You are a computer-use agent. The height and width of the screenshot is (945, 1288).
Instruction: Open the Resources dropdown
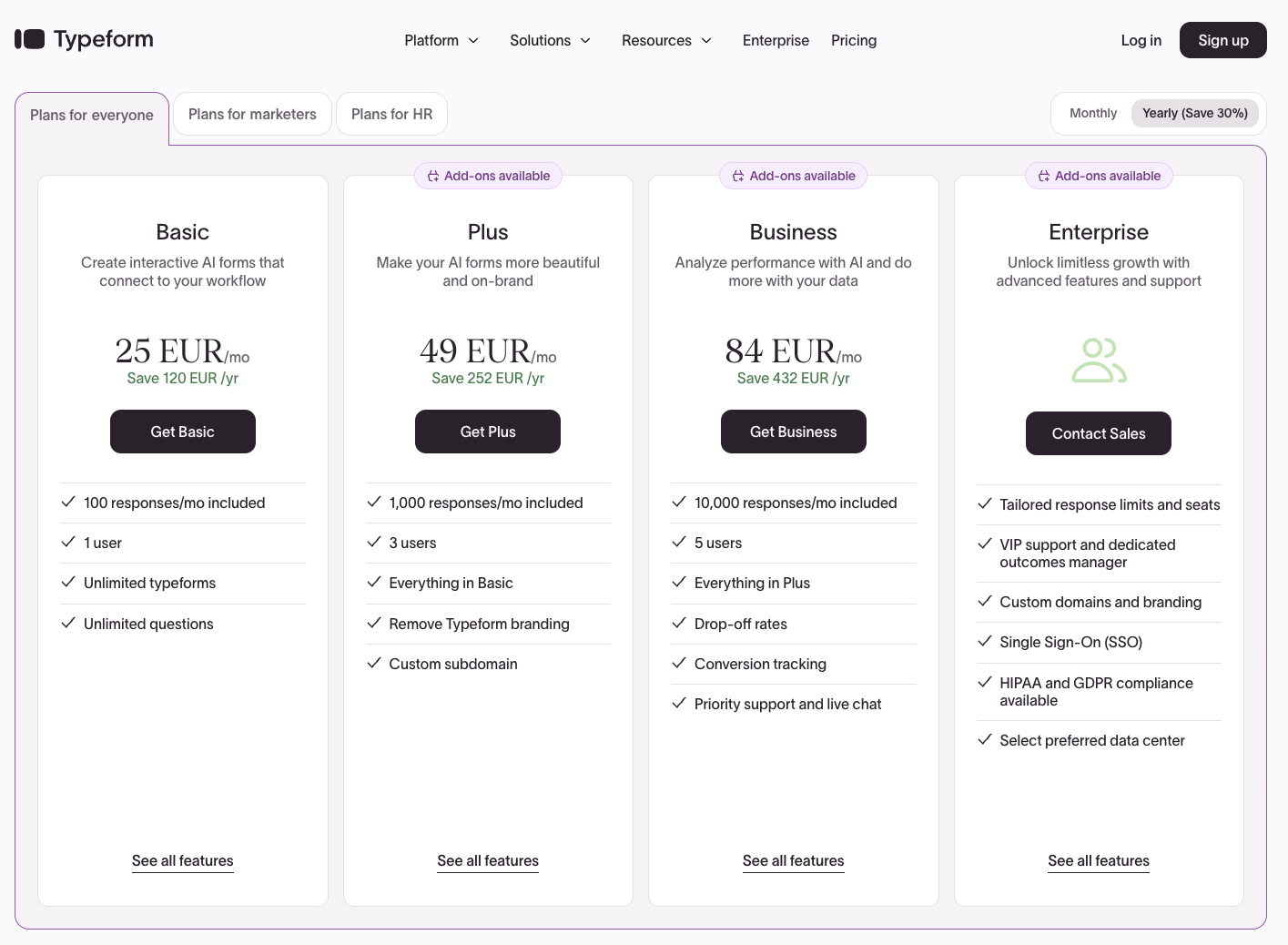[666, 40]
